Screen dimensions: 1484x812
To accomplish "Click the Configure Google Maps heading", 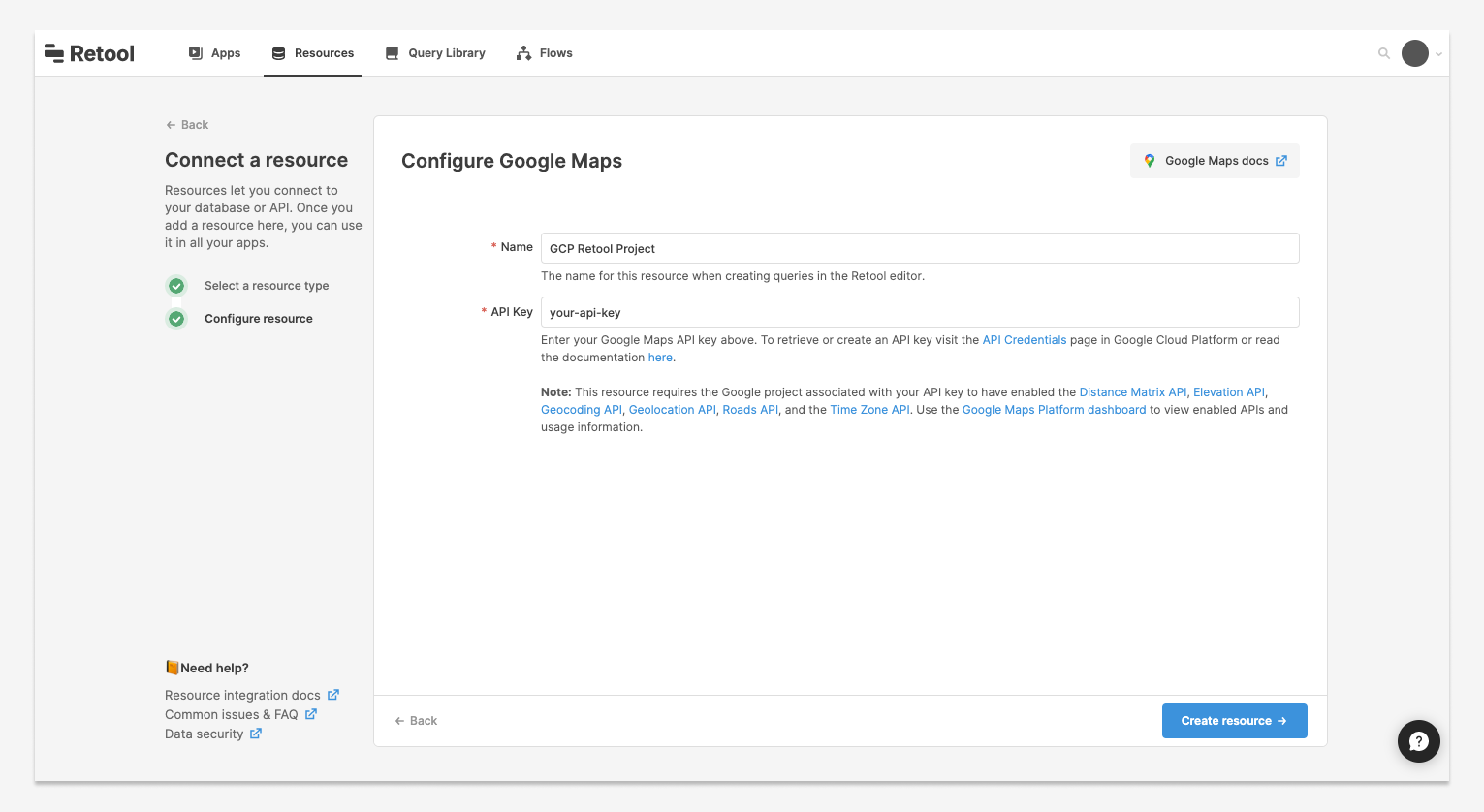I will tap(512, 161).
